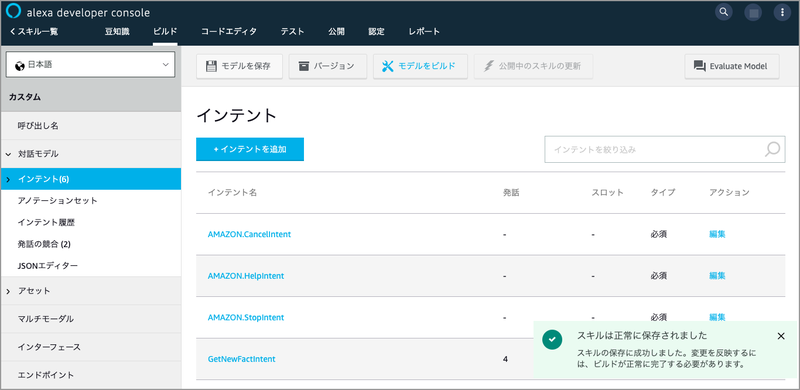
Task: Click the wrench build icon
Action: tap(388, 66)
